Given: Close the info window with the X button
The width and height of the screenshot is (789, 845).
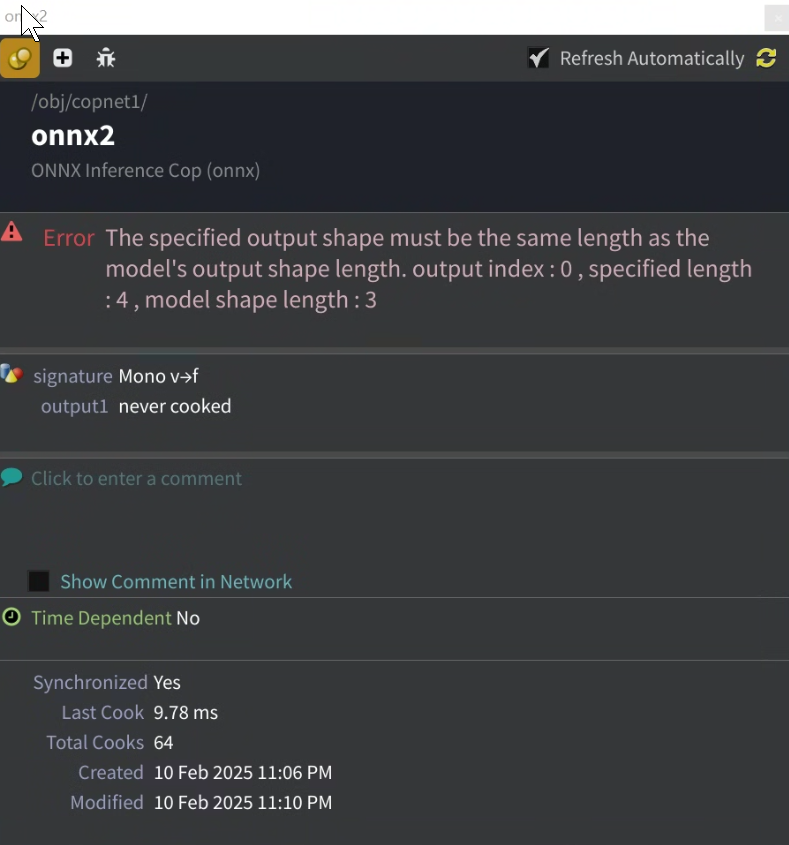Looking at the screenshot, I should tap(777, 18).
